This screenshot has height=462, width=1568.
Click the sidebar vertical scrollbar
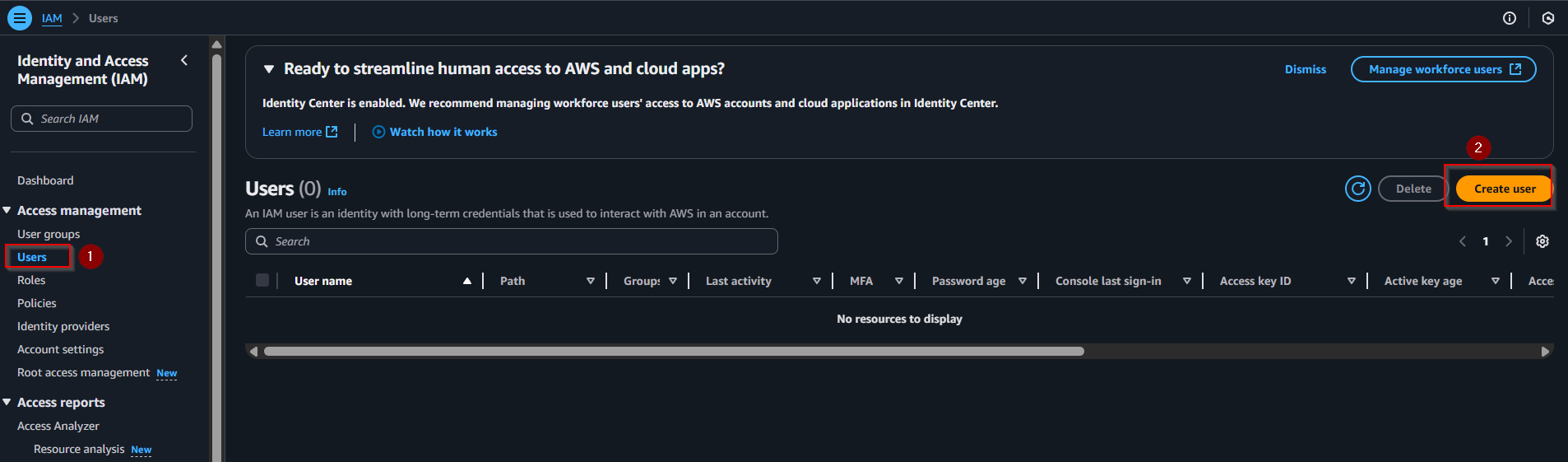point(216,259)
